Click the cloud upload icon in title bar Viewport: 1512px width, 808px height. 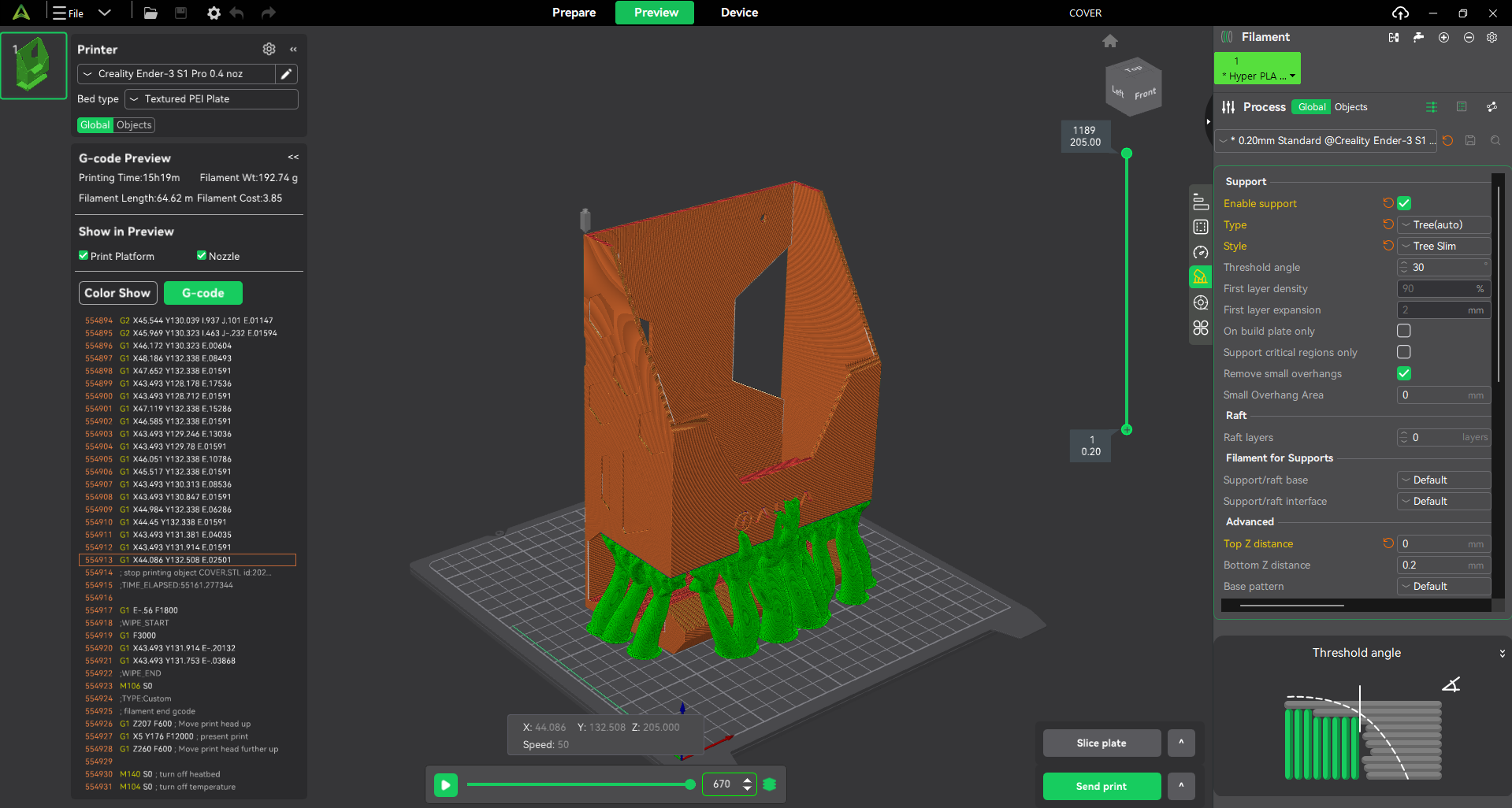pos(1400,13)
